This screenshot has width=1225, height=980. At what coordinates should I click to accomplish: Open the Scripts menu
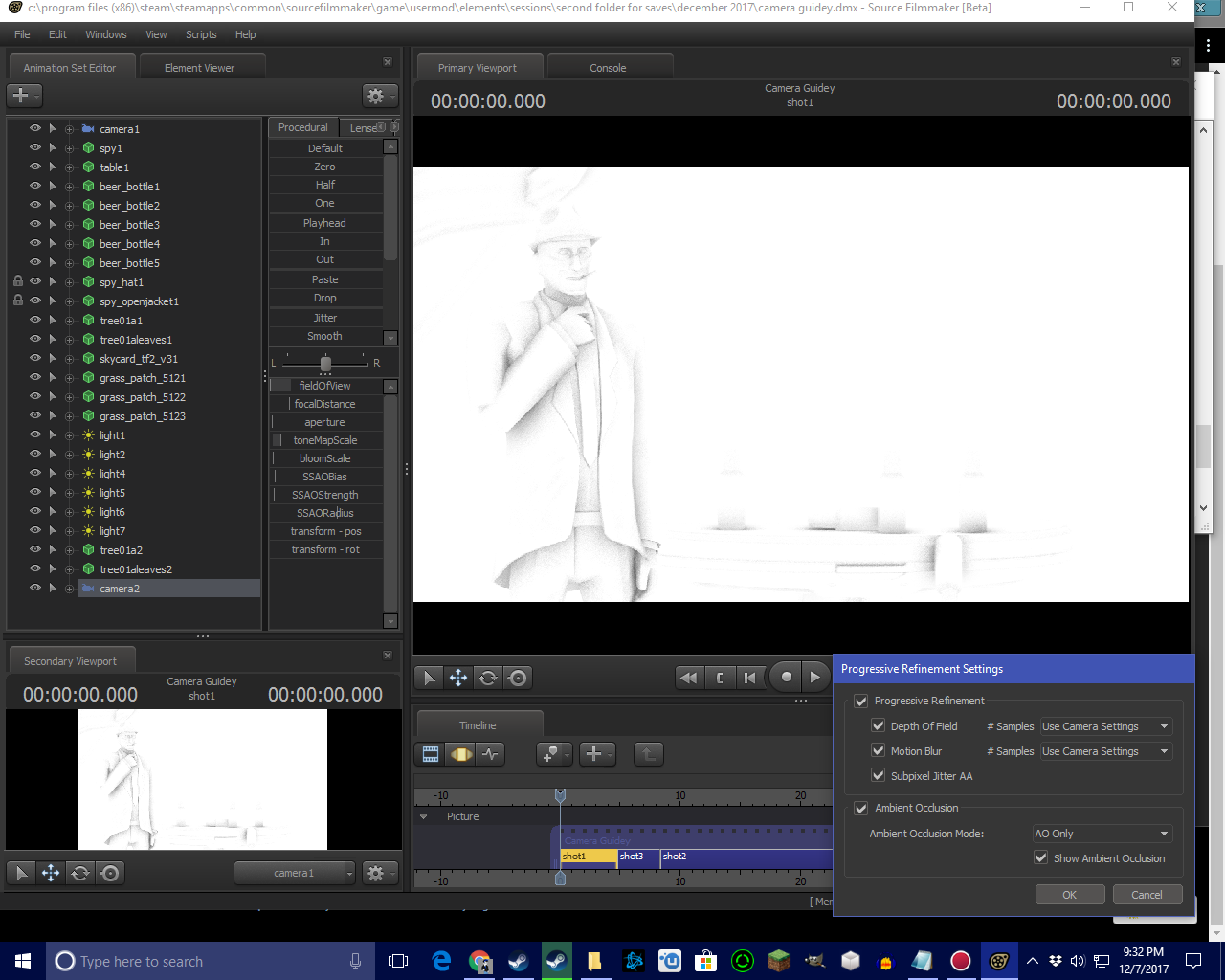click(x=201, y=34)
